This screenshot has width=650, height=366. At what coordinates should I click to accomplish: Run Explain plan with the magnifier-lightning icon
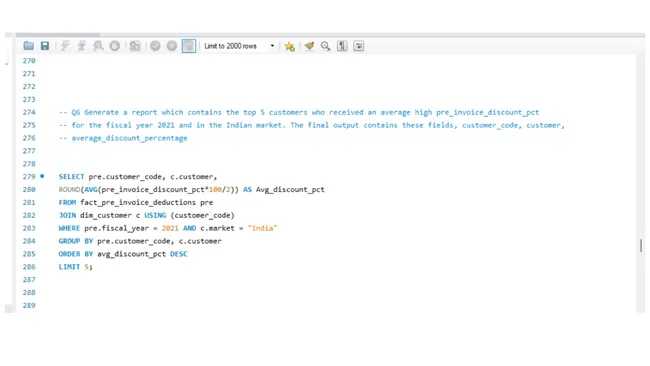pyautogui.click(x=98, y=46)
